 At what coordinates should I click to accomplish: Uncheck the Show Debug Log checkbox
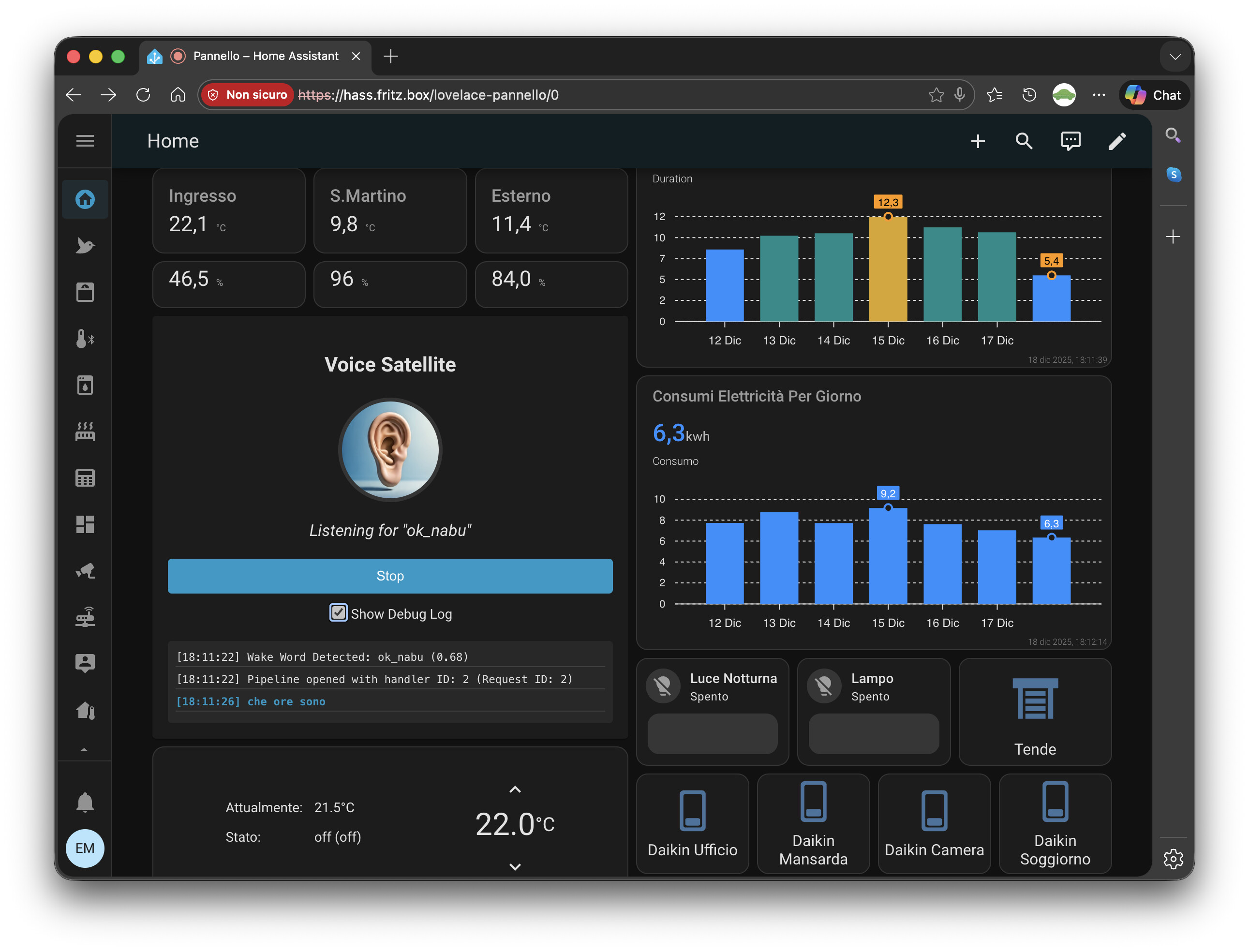(338, 613)
